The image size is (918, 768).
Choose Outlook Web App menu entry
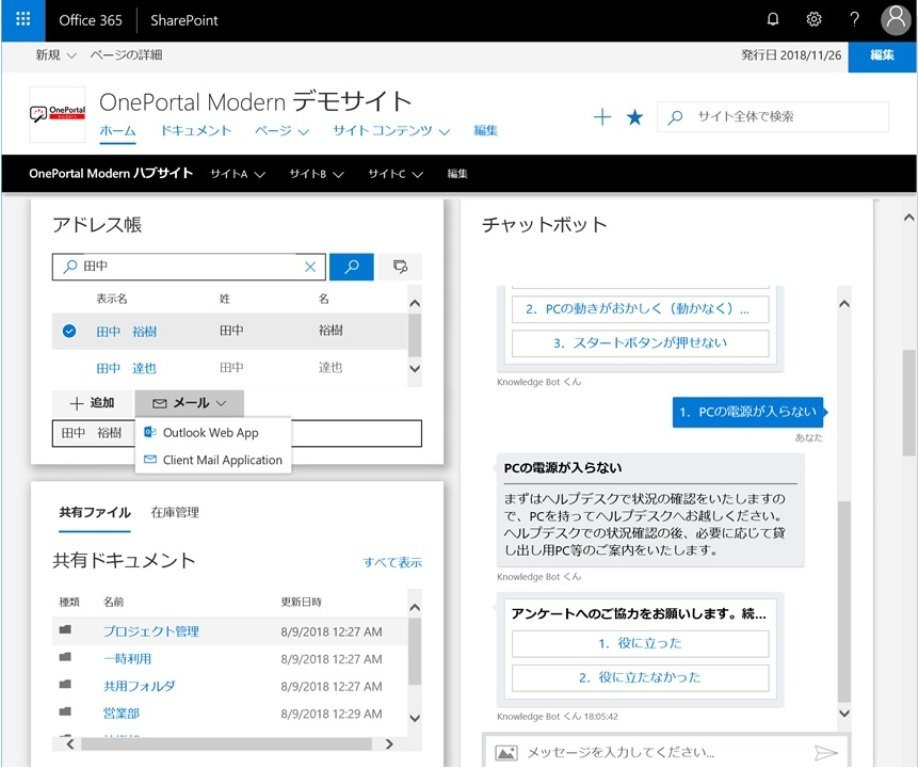click(213, 433)
